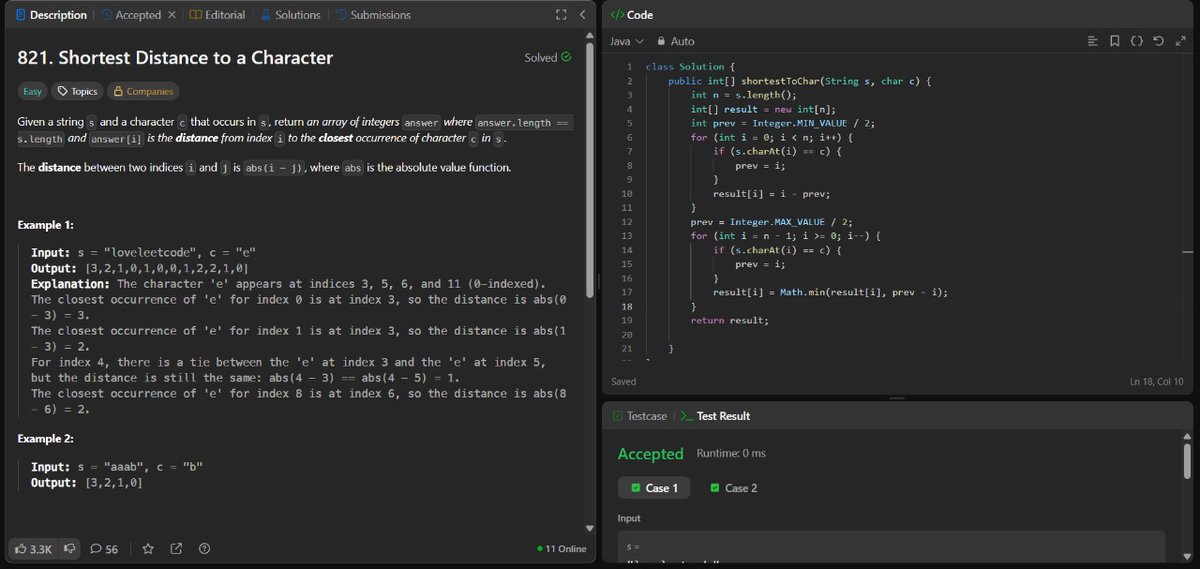Switch to the Solutions tab
This screenshot has height=569, width=1200.
coord(290,15)
